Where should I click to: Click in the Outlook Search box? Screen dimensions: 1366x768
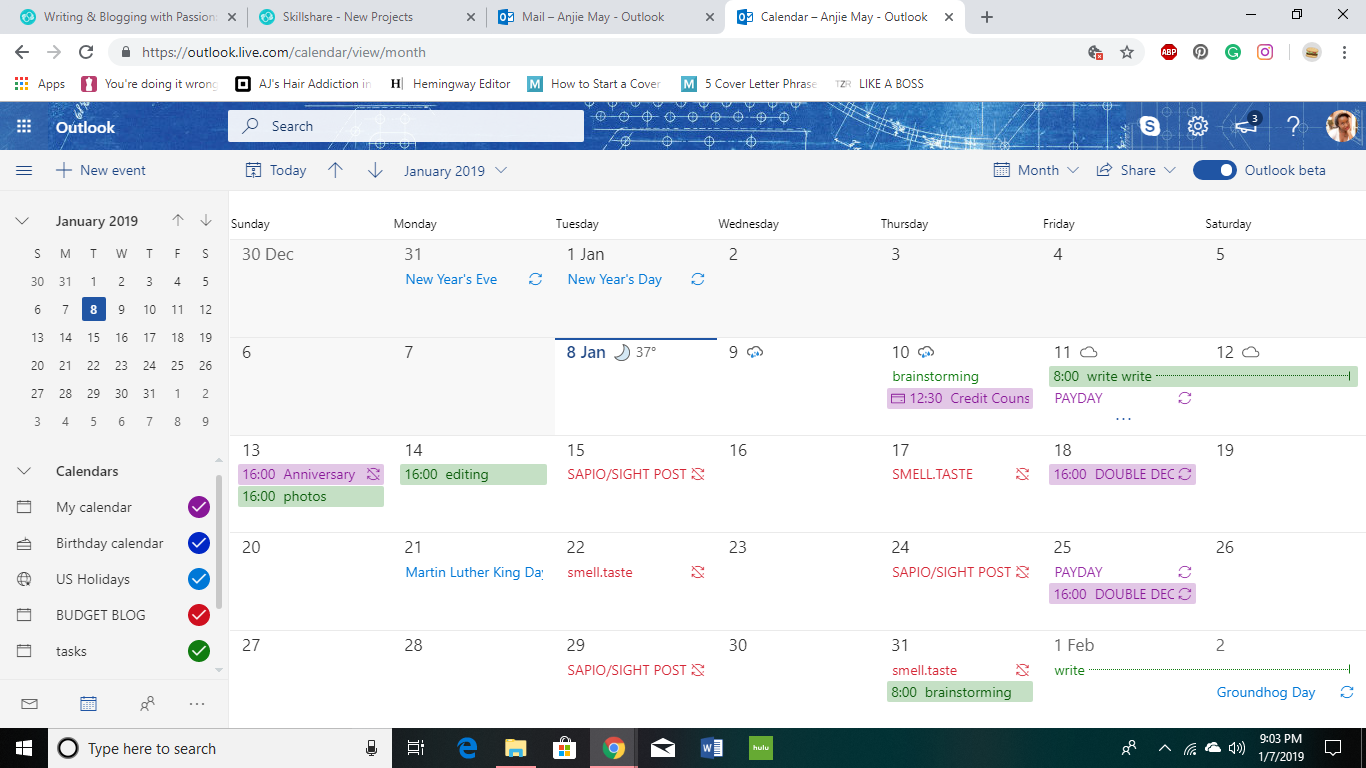click(x=406, y=126)
